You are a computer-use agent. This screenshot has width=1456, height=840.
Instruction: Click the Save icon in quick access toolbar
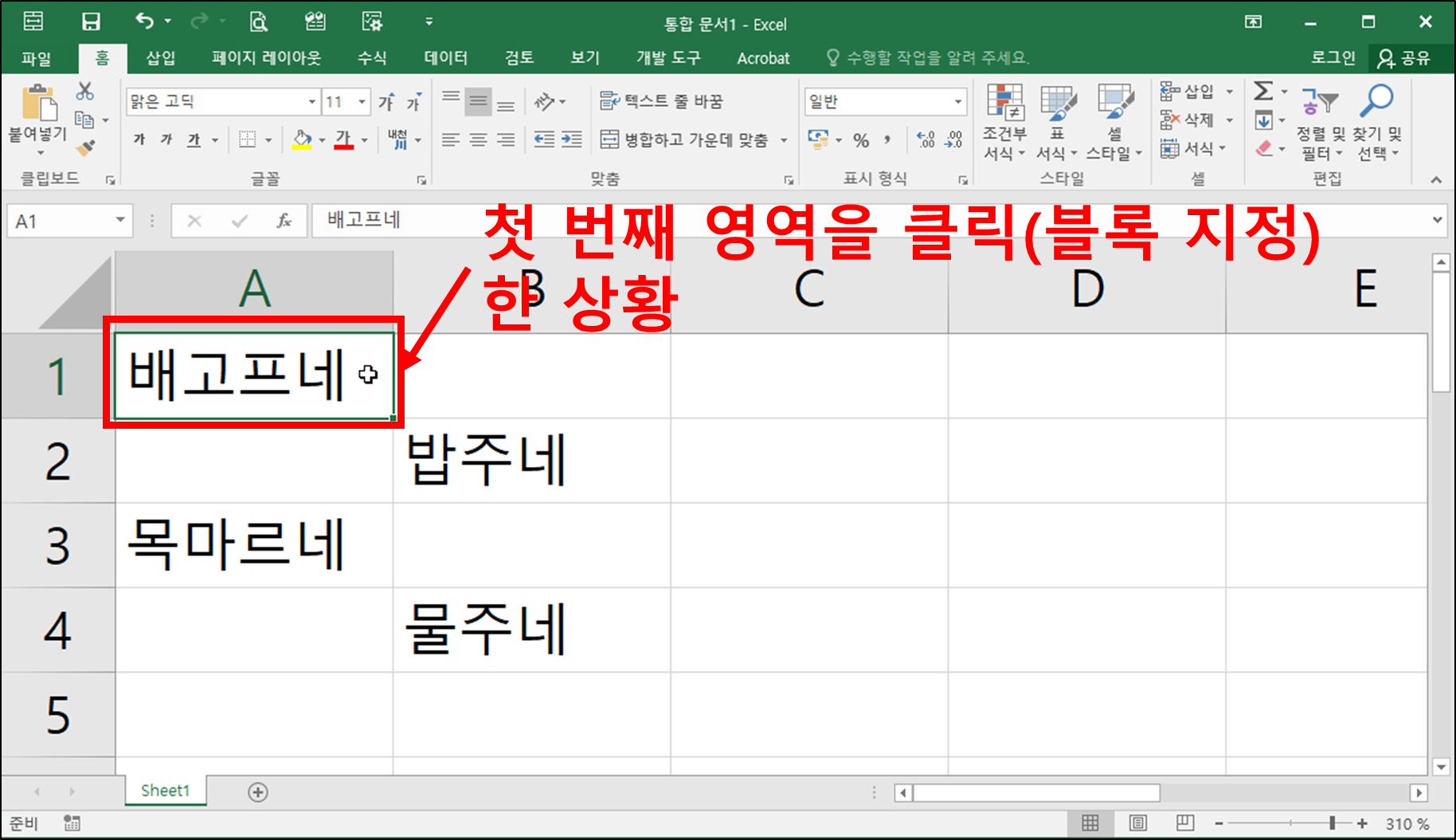[92, 22]
